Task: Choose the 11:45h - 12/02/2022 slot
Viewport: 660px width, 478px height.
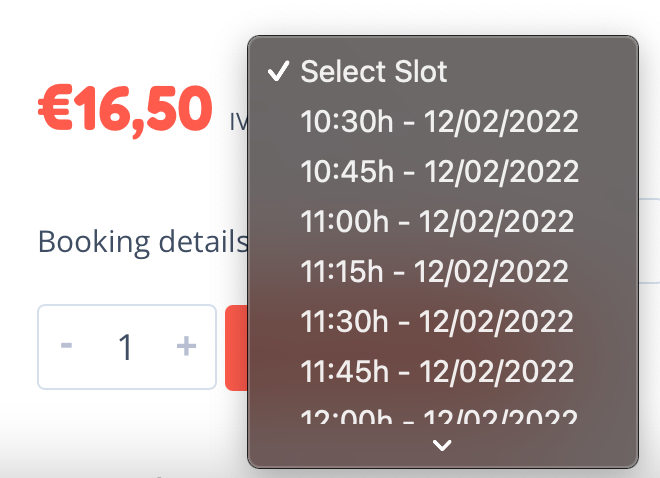Action: point(437,371)
